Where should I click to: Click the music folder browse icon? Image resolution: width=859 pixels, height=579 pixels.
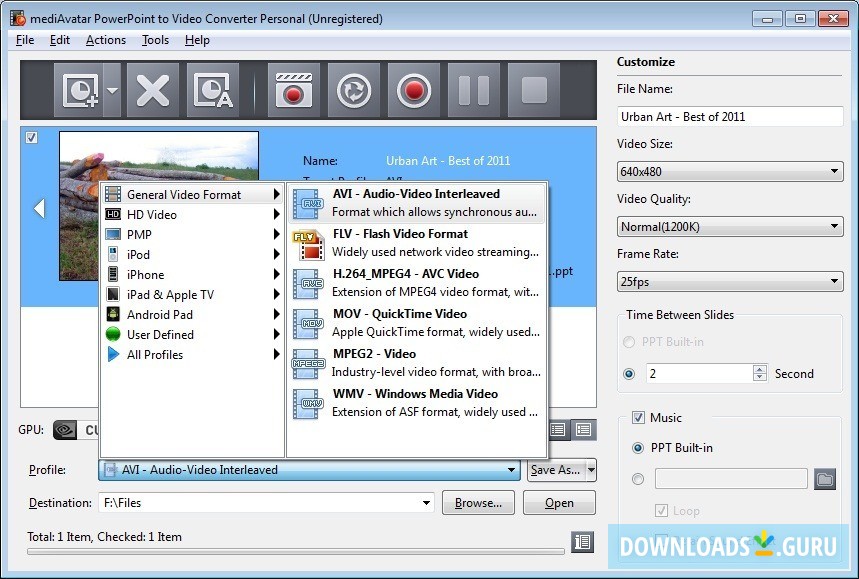pyautogui.click(x=824, y=479)
